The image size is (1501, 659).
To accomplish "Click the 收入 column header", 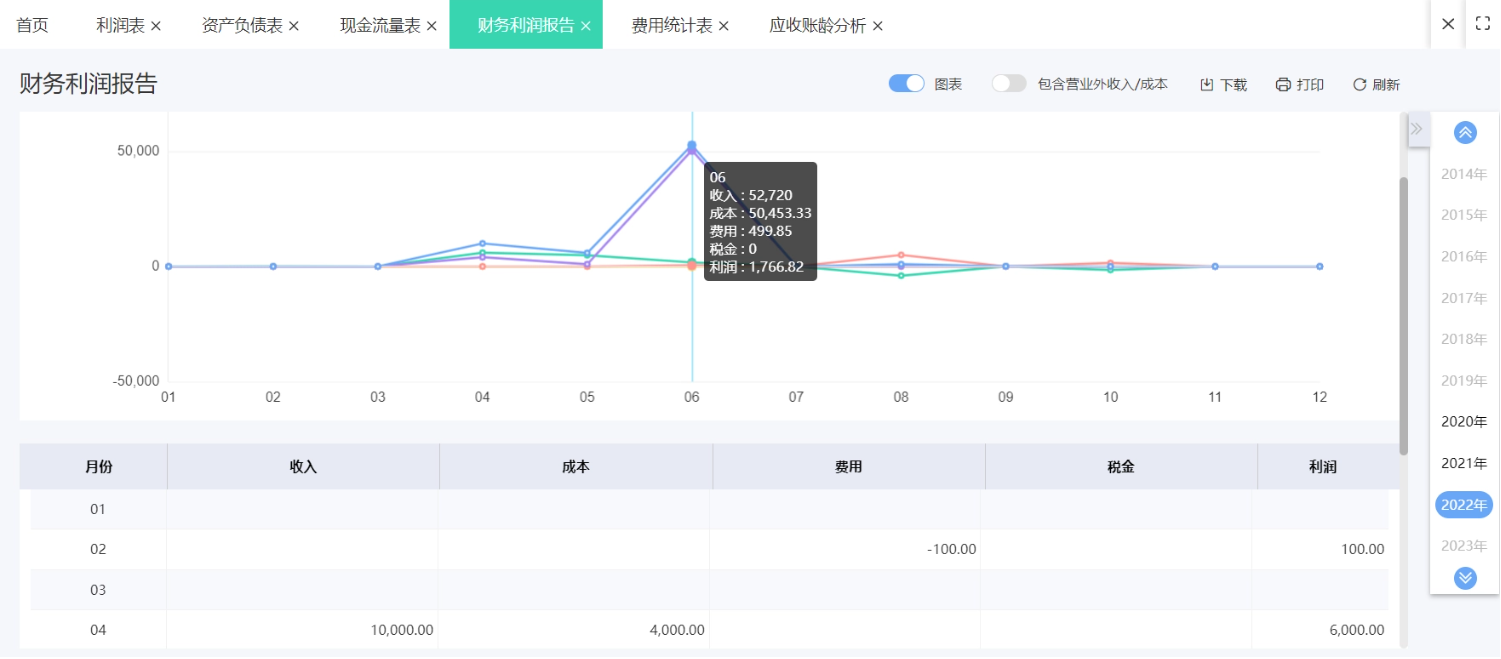I will [x=303, y=467].
